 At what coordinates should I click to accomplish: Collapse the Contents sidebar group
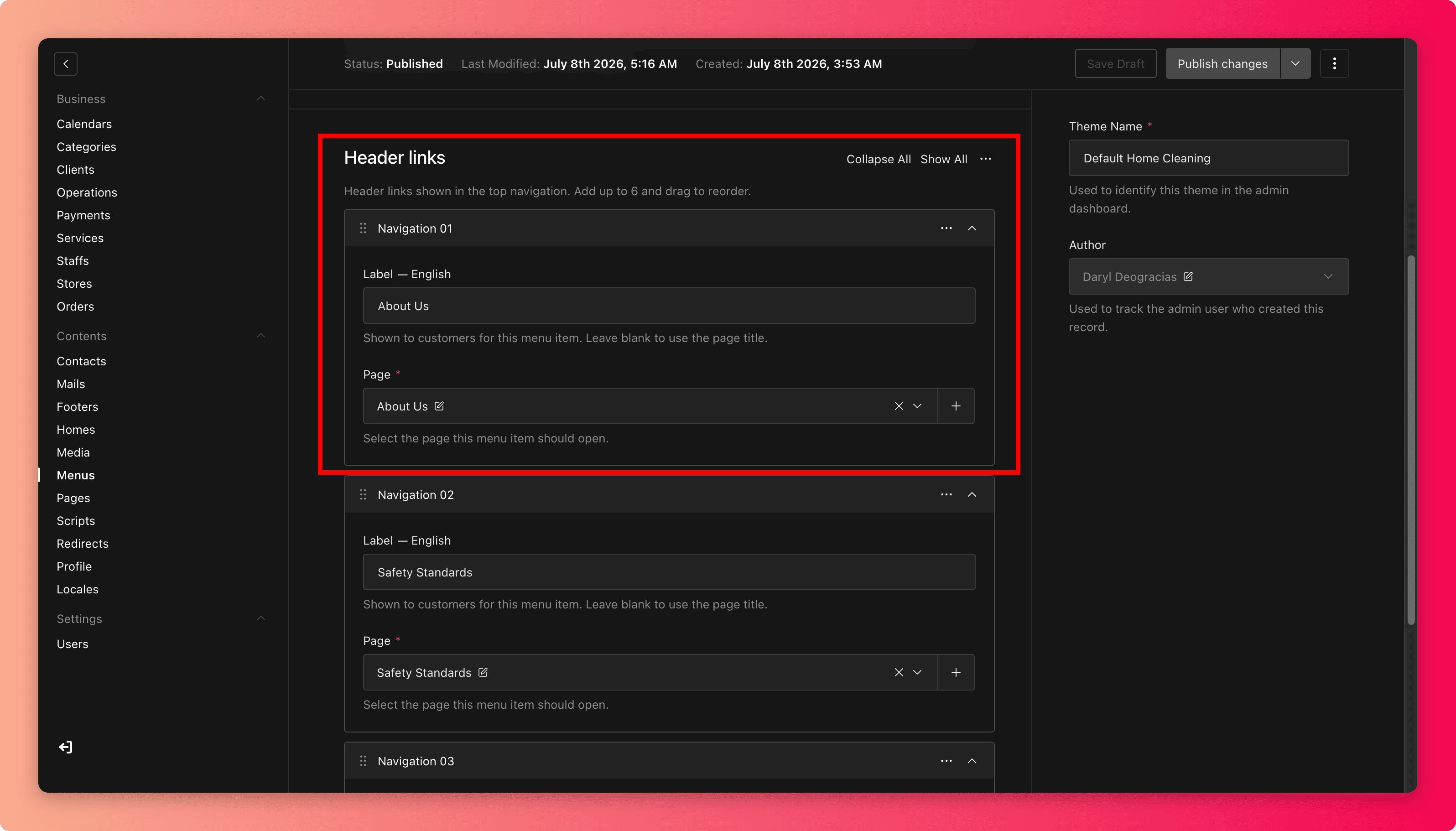261,336
